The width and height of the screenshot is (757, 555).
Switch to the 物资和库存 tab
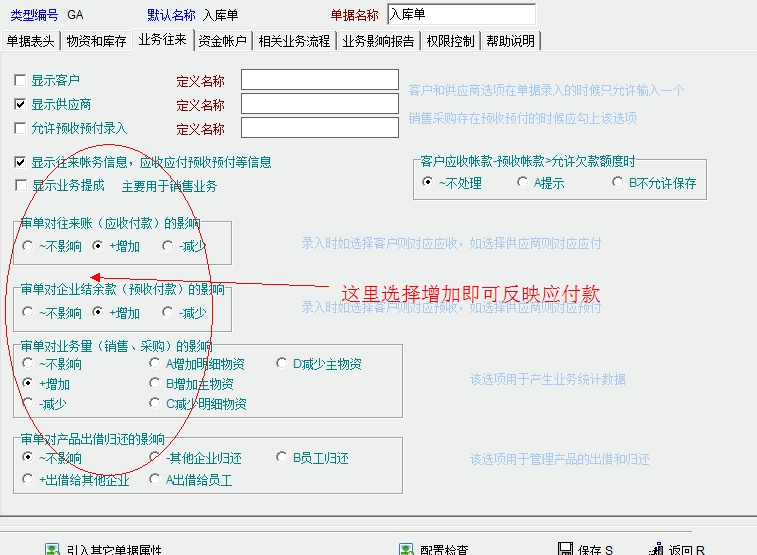(x=96, y=41)
